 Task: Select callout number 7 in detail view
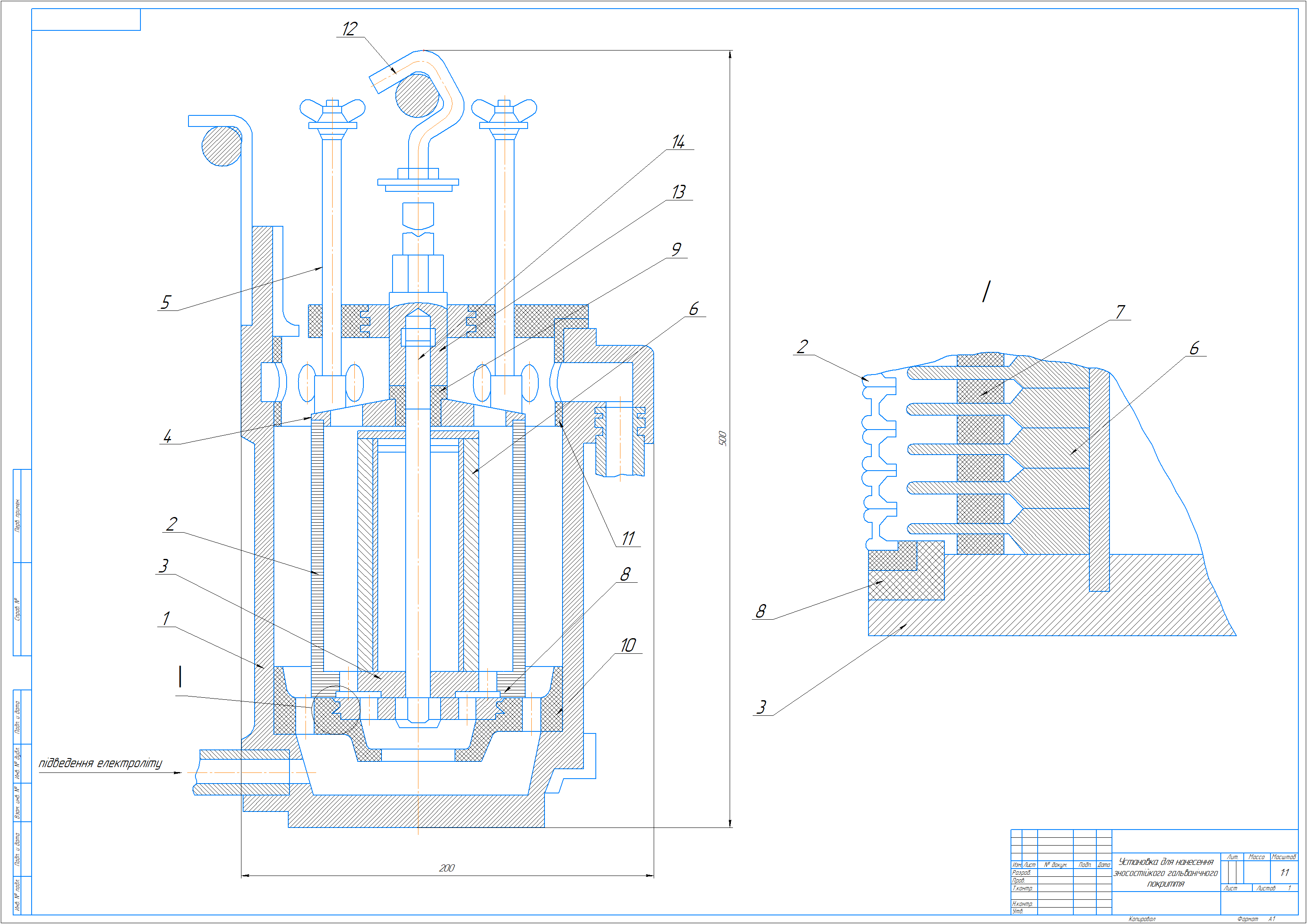(x=1120, y=312)
